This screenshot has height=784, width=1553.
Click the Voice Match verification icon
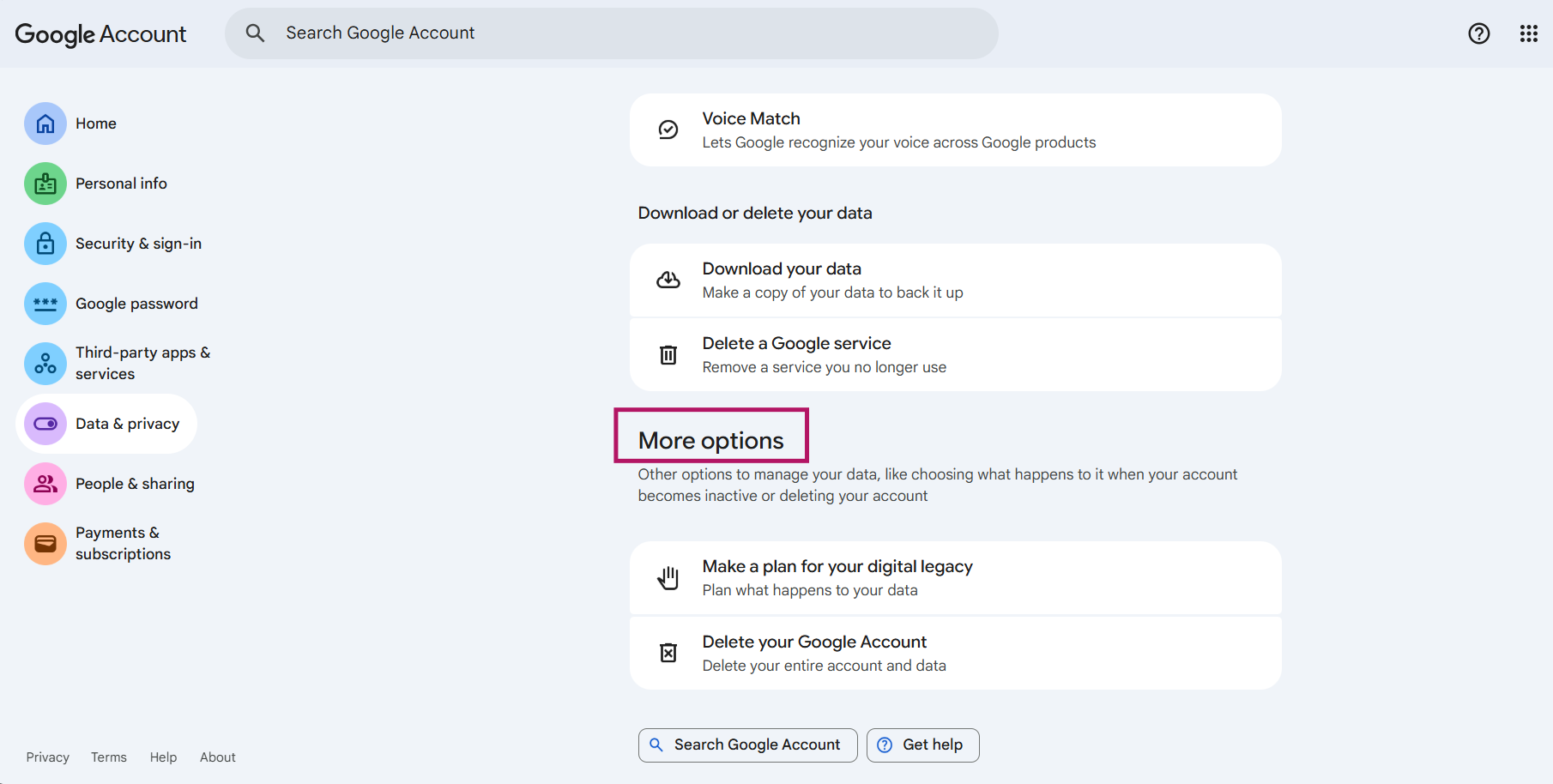pos(668,130)
